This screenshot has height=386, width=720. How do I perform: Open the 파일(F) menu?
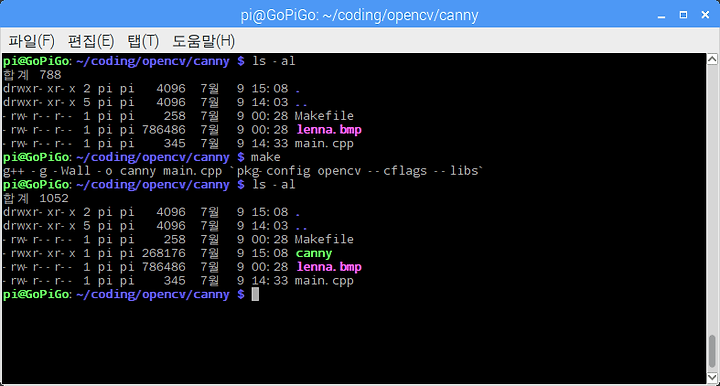(x=31, y=41)
